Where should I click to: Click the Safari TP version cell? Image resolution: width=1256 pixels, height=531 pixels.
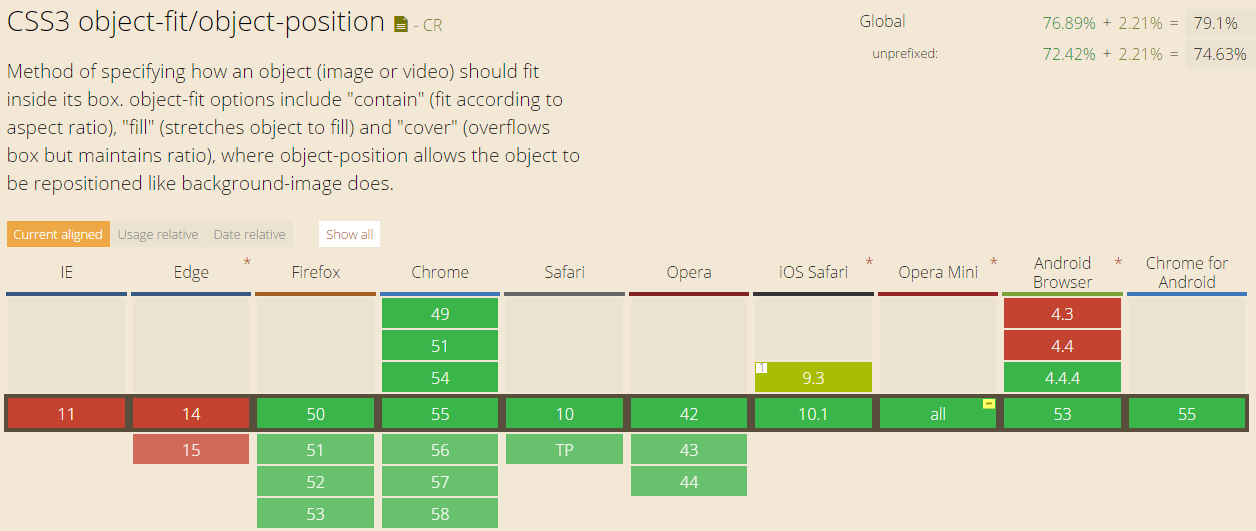coord(564,449)
